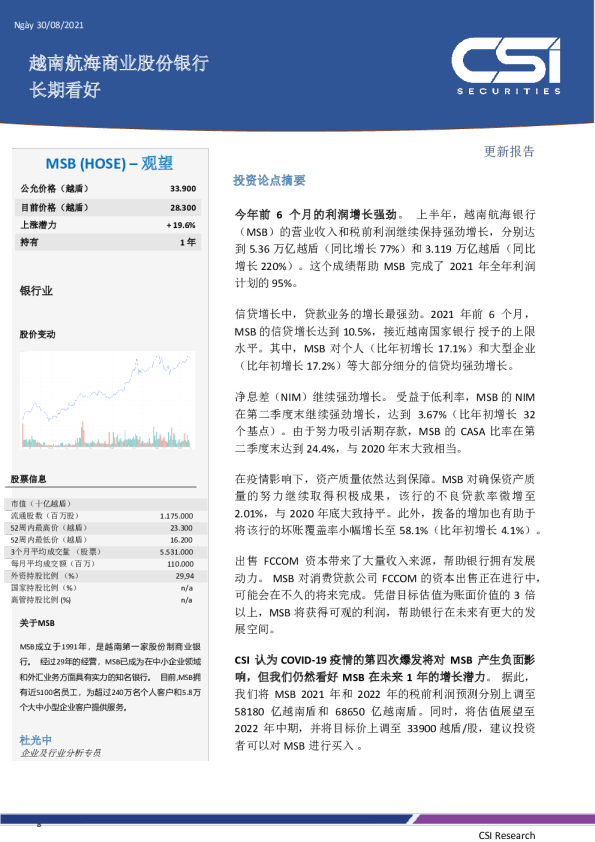
Task: Click the fair price value 33.900
Action: pyautogui.click(x=183, y=188)
